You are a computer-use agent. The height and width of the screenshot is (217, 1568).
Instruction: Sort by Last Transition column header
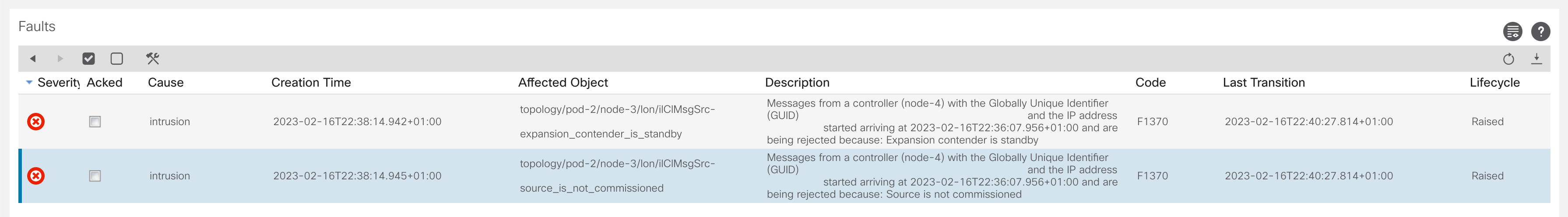[1264, 83]
